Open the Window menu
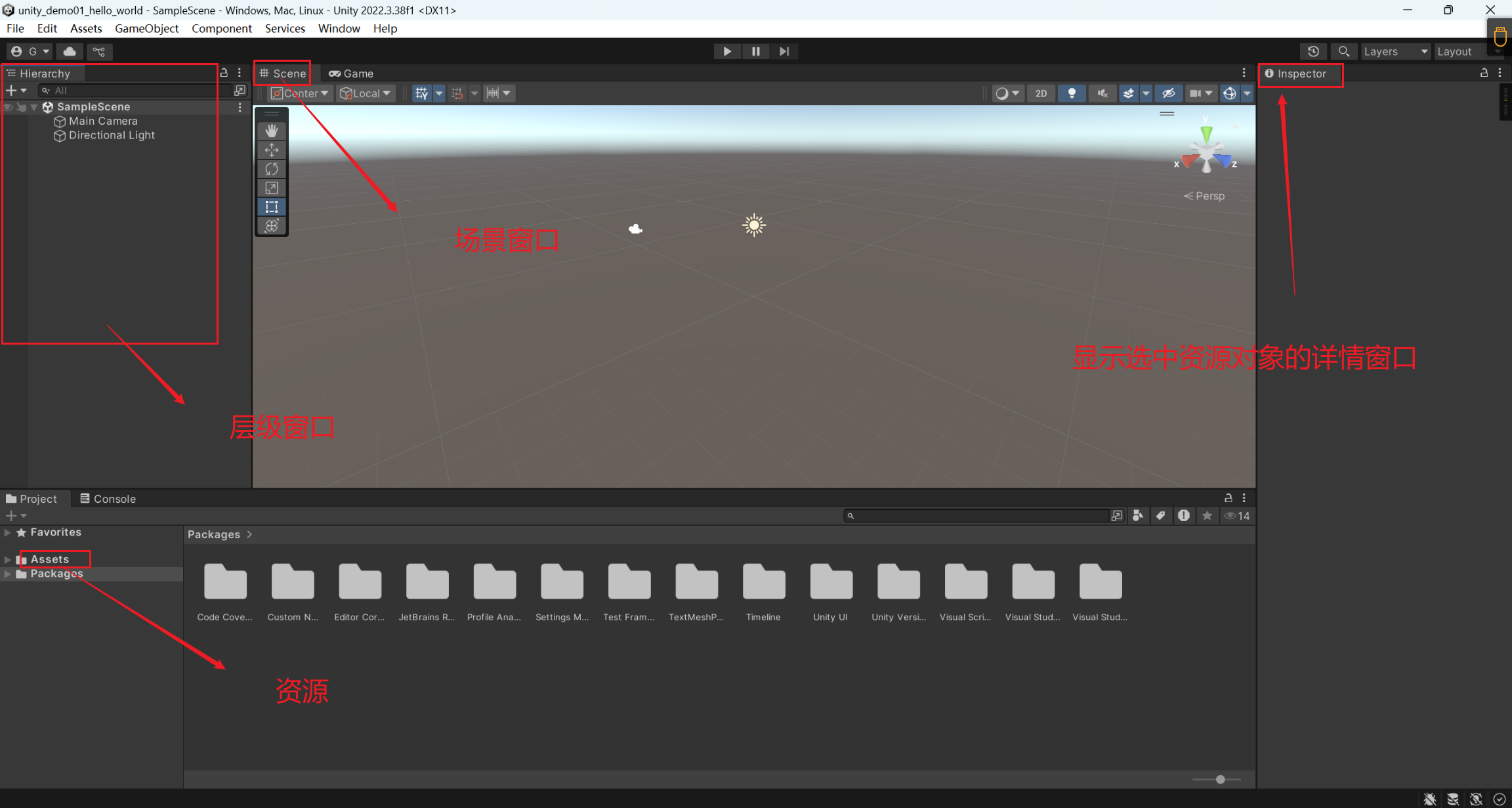Screen dimensions: 1512x808 pyautogui.click(x=339, y=28)
